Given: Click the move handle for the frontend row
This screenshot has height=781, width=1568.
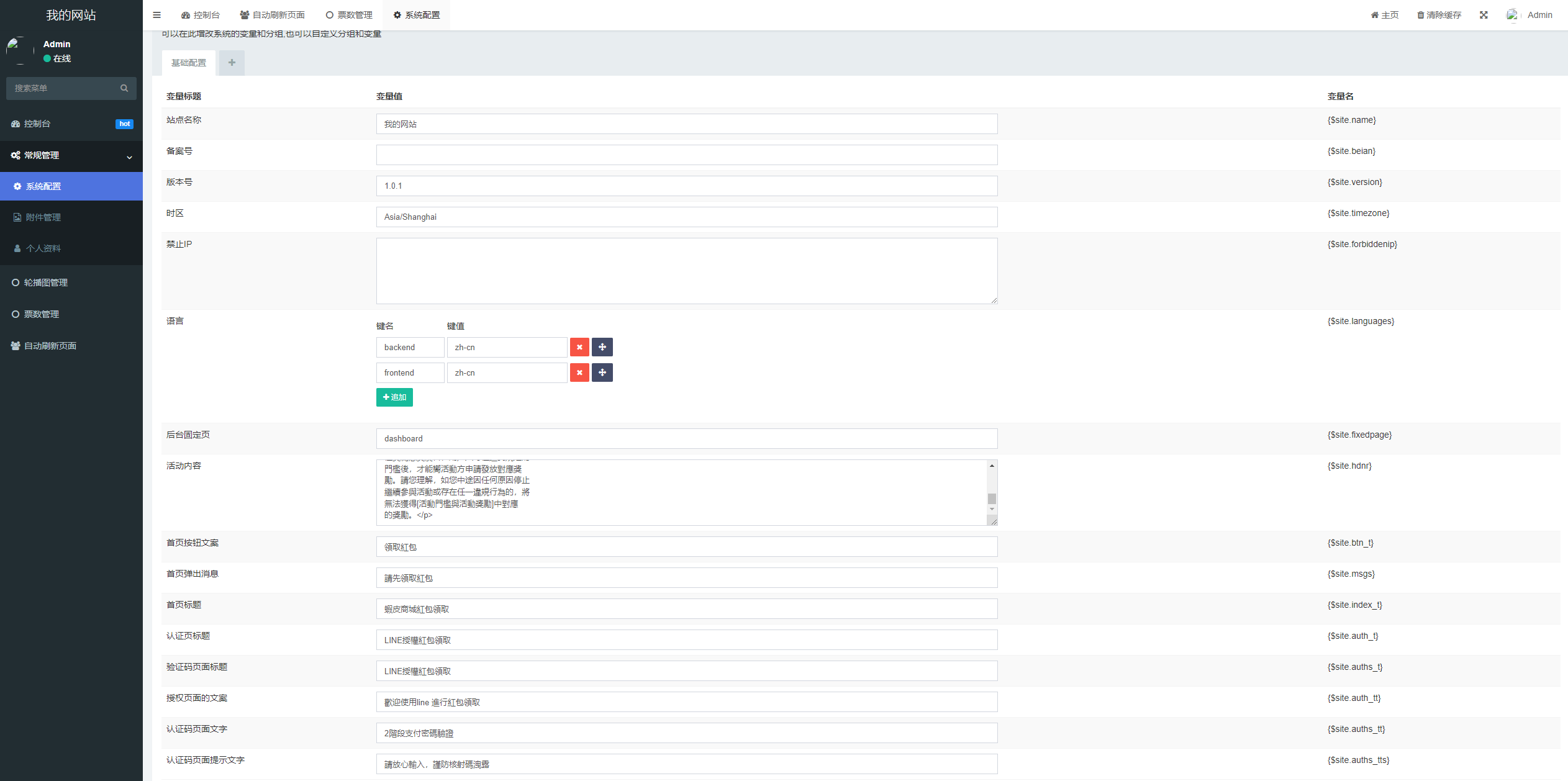Looking at the screenshot, I should (x=602, y=372).
